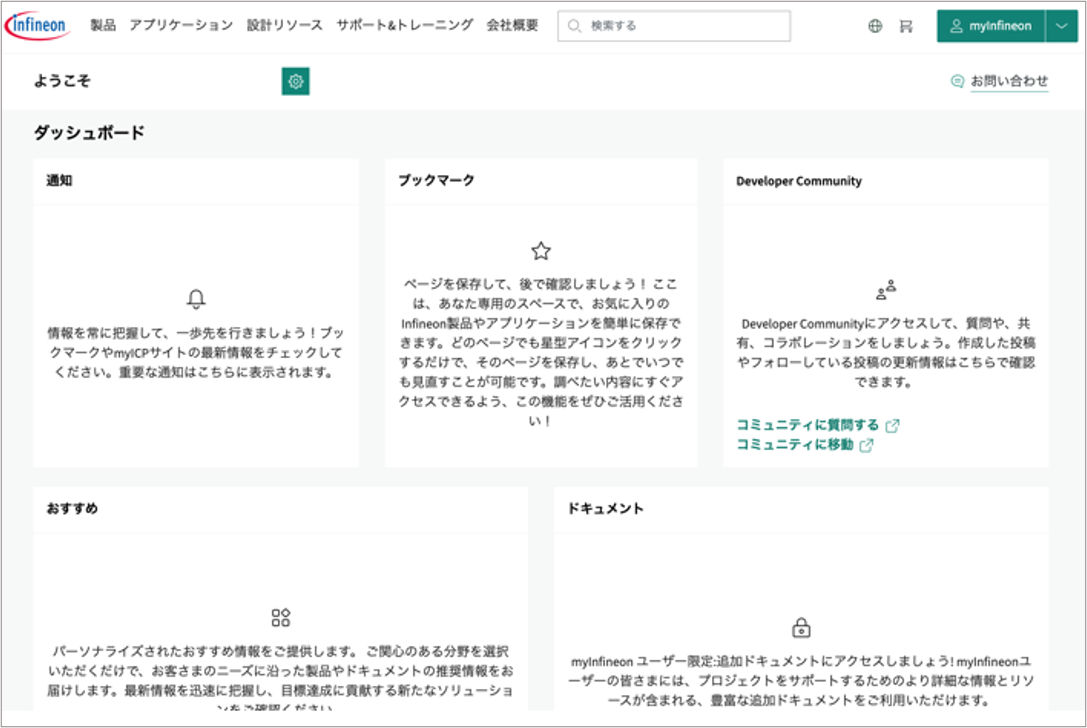1087x728 pixels.
Task: Follow the コミュニティに質問する link
Action: (x=808, y=425)
